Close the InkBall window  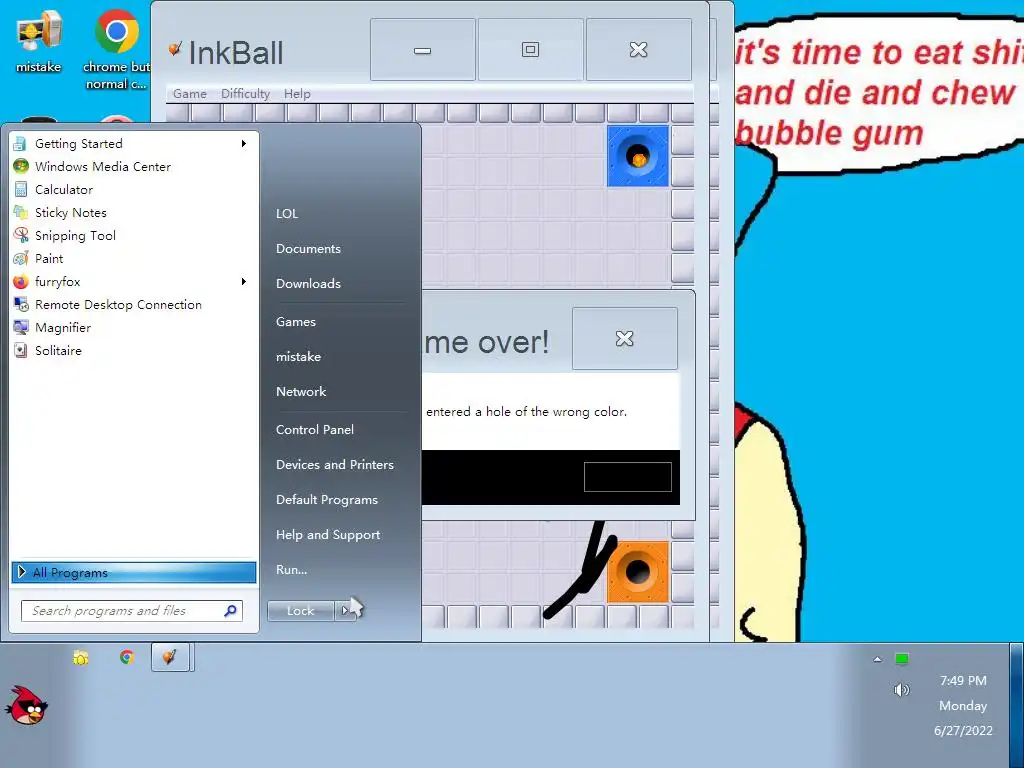[639, 50]
